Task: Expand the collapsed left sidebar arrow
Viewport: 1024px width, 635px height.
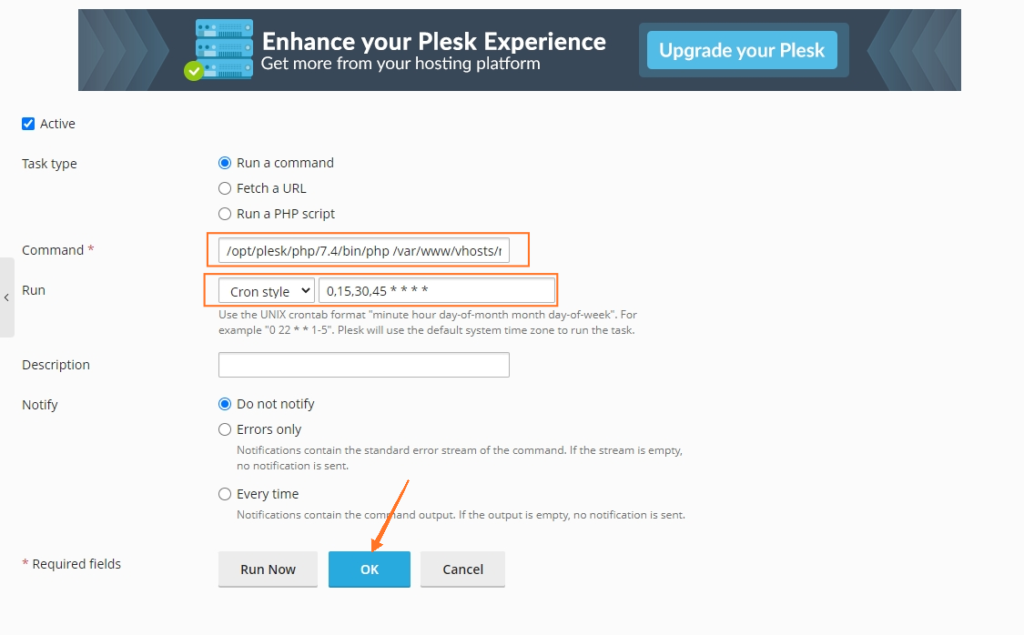Action: point(7,297)
